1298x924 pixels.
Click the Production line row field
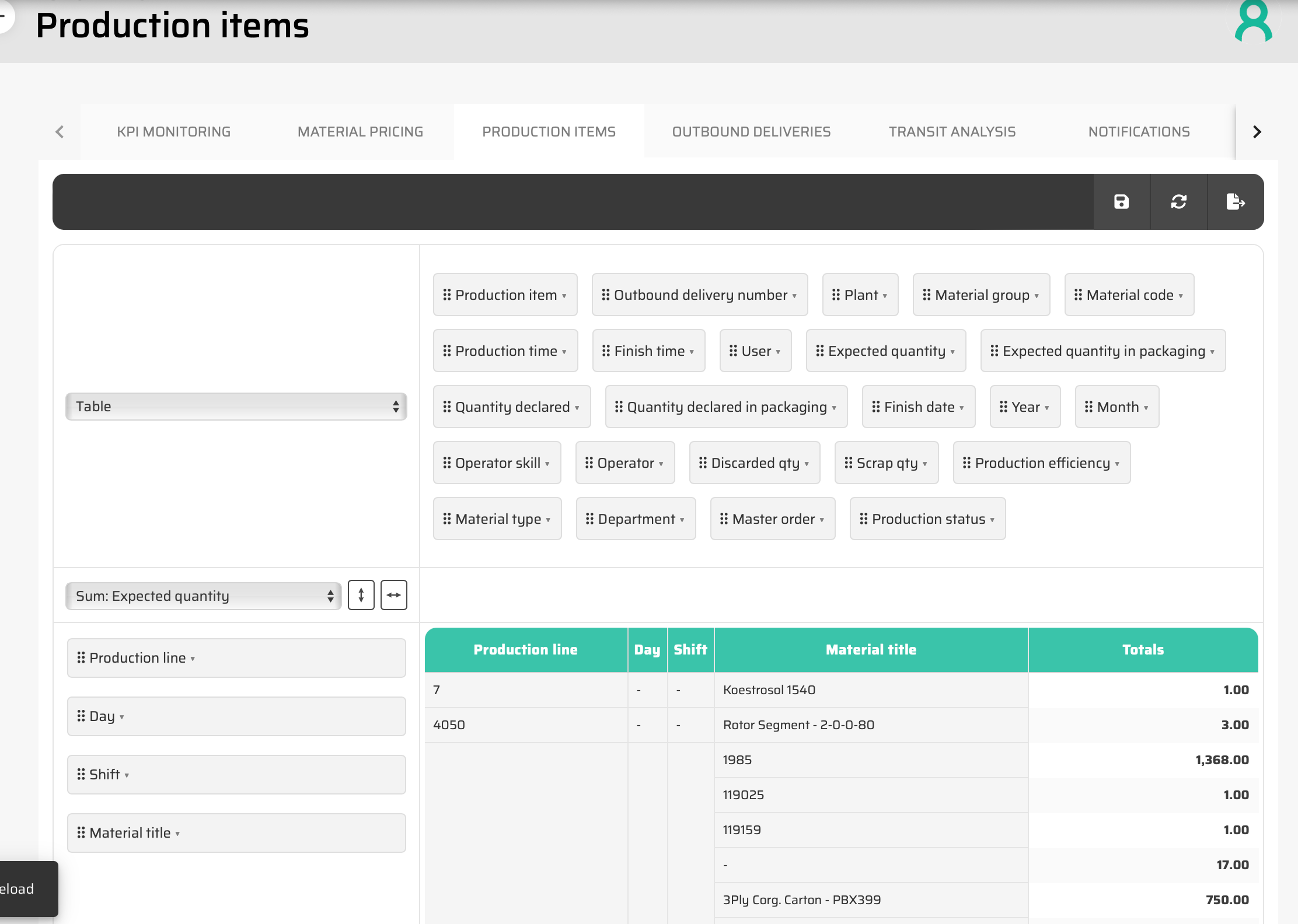(x=236, y=658)
